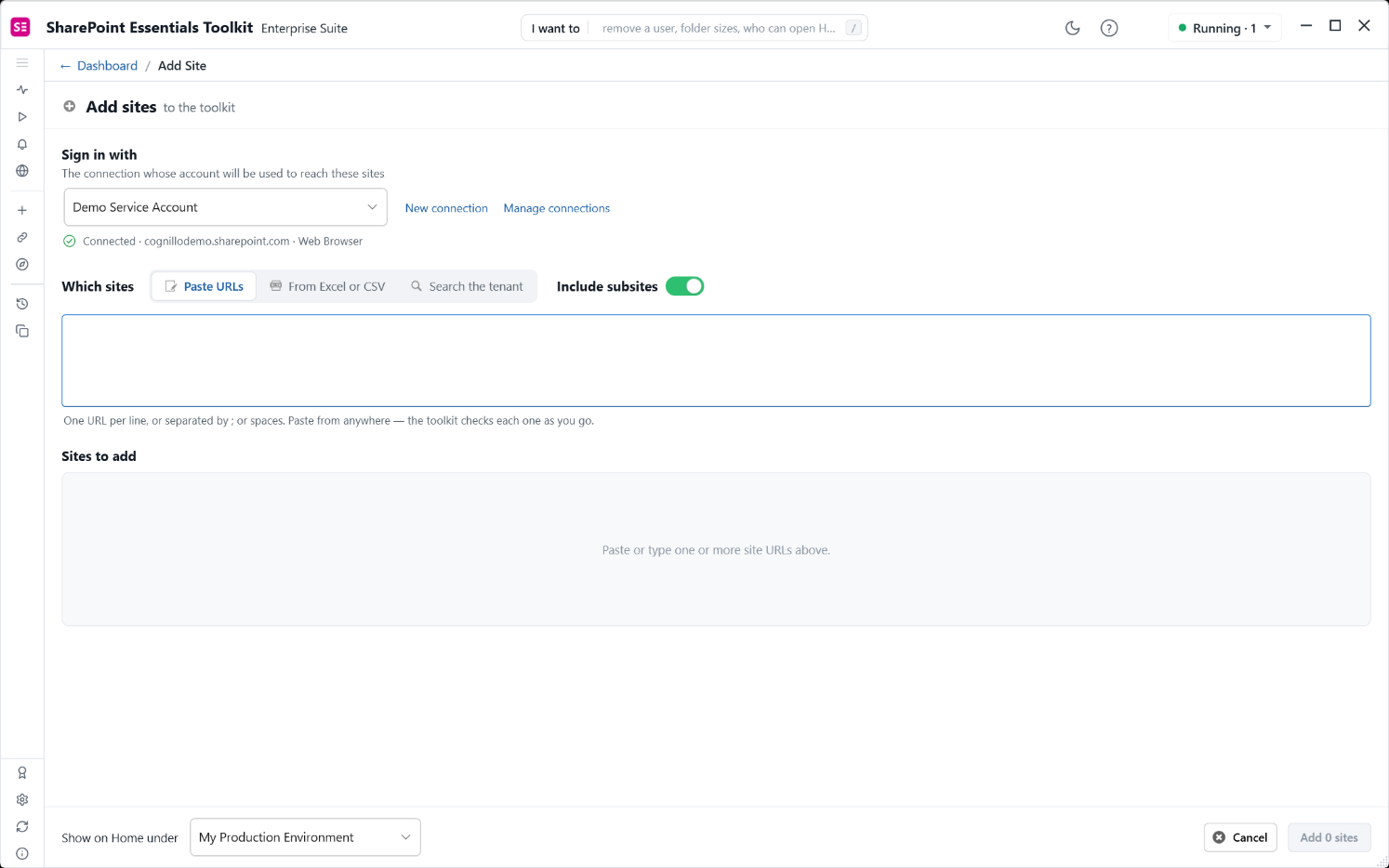Open the history clock sidebar icon
Image resolution: width=1389 pixels, height=868 pixels.
pos(22,304)
